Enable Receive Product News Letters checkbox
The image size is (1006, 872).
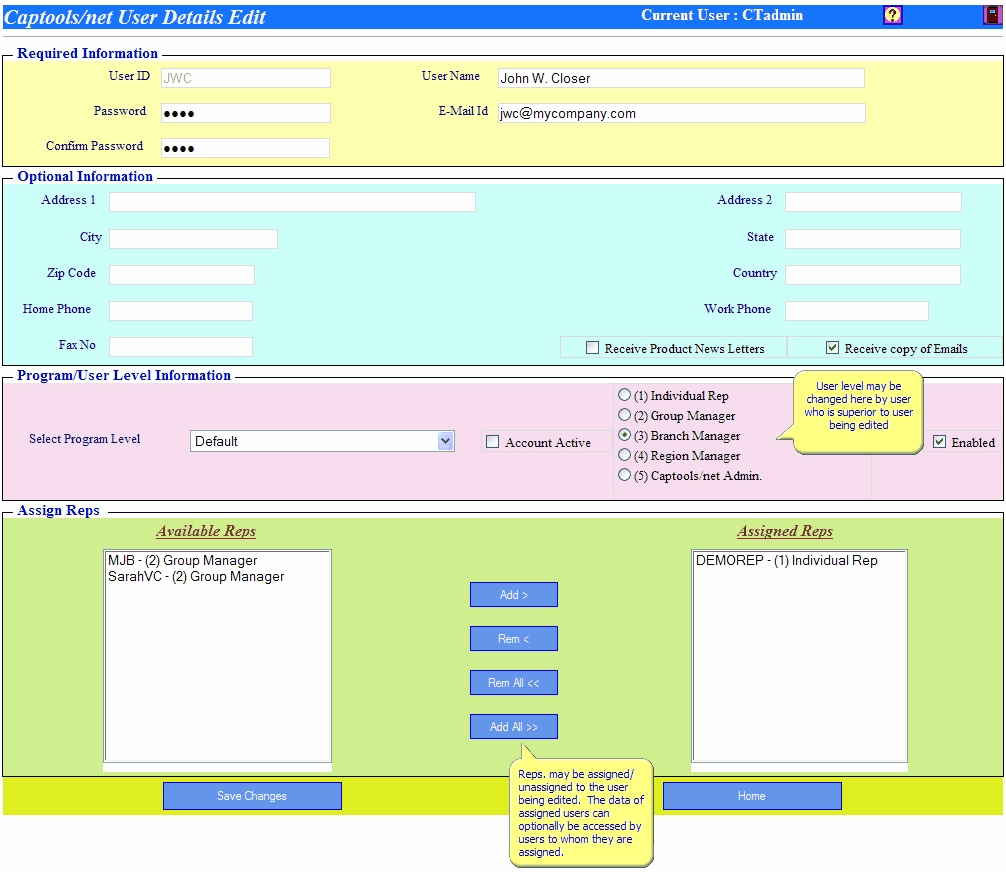pyautogui.click(x=593, y=348)
